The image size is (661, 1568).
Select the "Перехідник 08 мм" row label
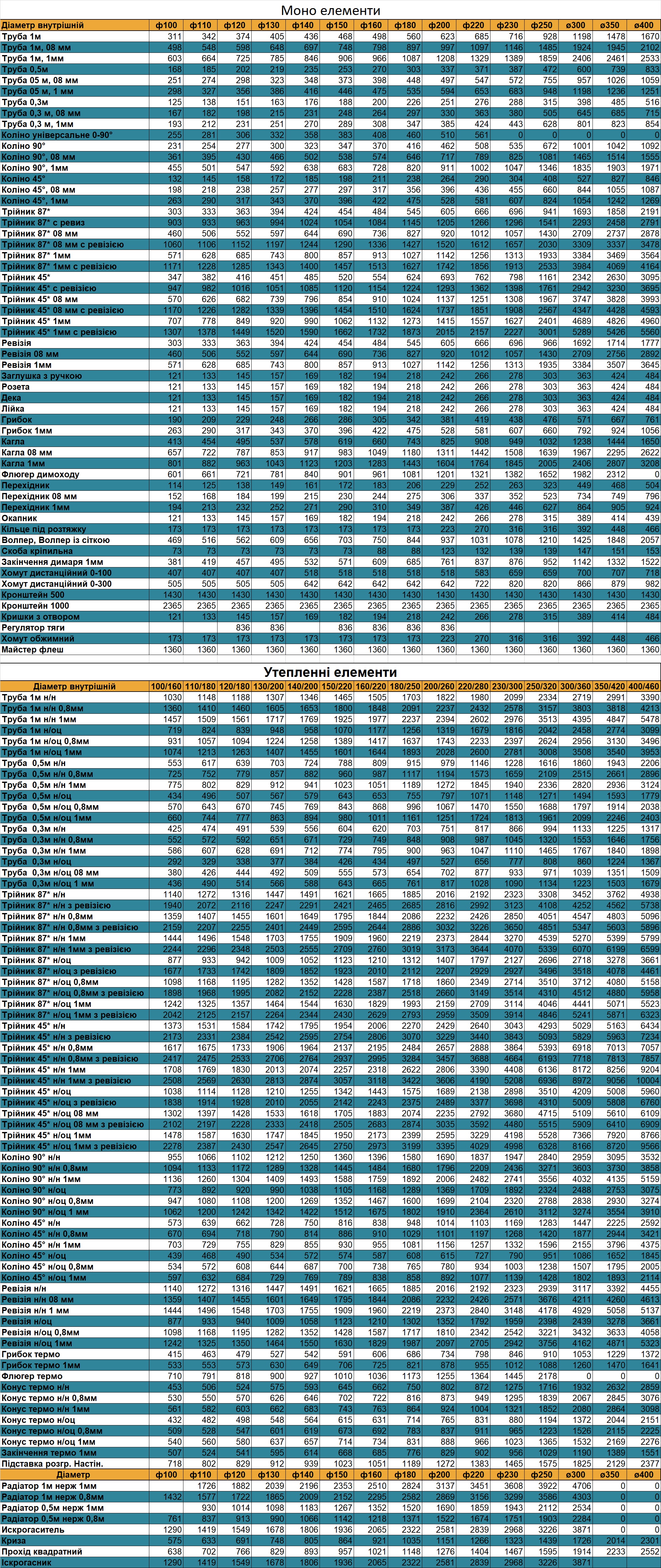[x=39, y=496]
